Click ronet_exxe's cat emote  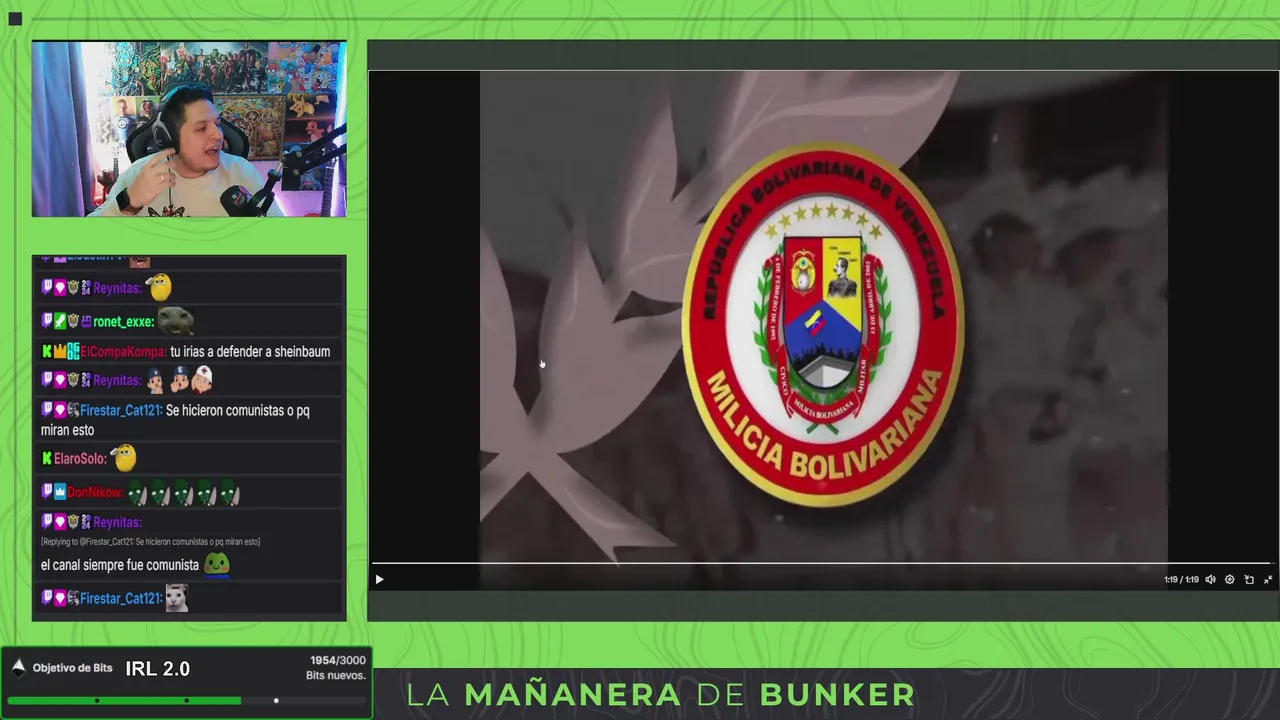click(x=177, y=321)
